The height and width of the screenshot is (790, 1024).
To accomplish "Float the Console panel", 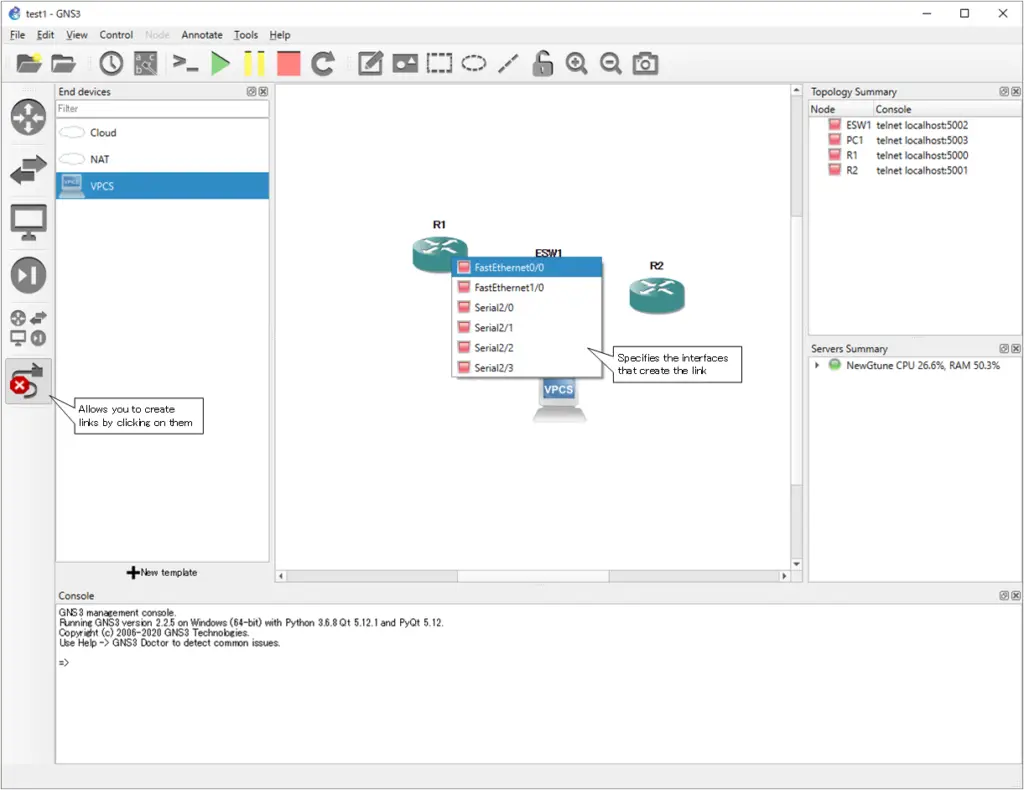I will click(1004, 595).
